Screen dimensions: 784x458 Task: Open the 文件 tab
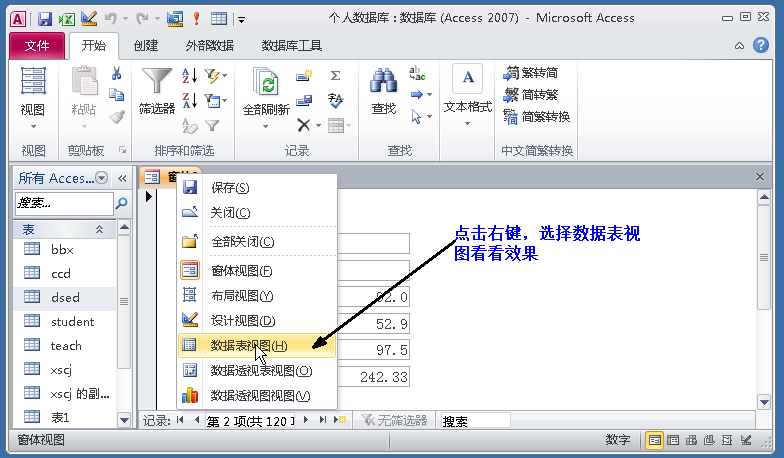(37, 46)
